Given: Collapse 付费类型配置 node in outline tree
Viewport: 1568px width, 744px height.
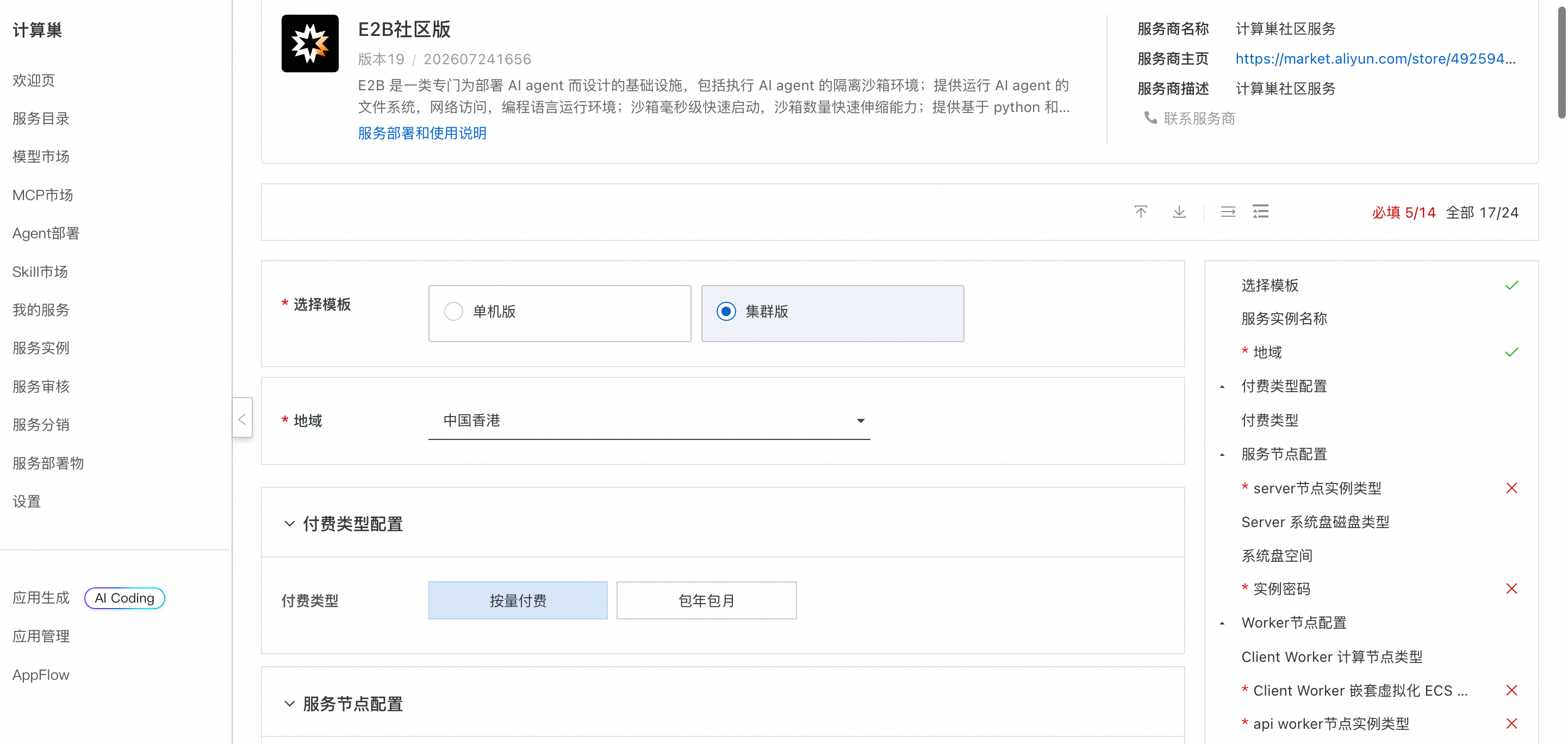Looking at the screenshot, I should (1222, 387).
